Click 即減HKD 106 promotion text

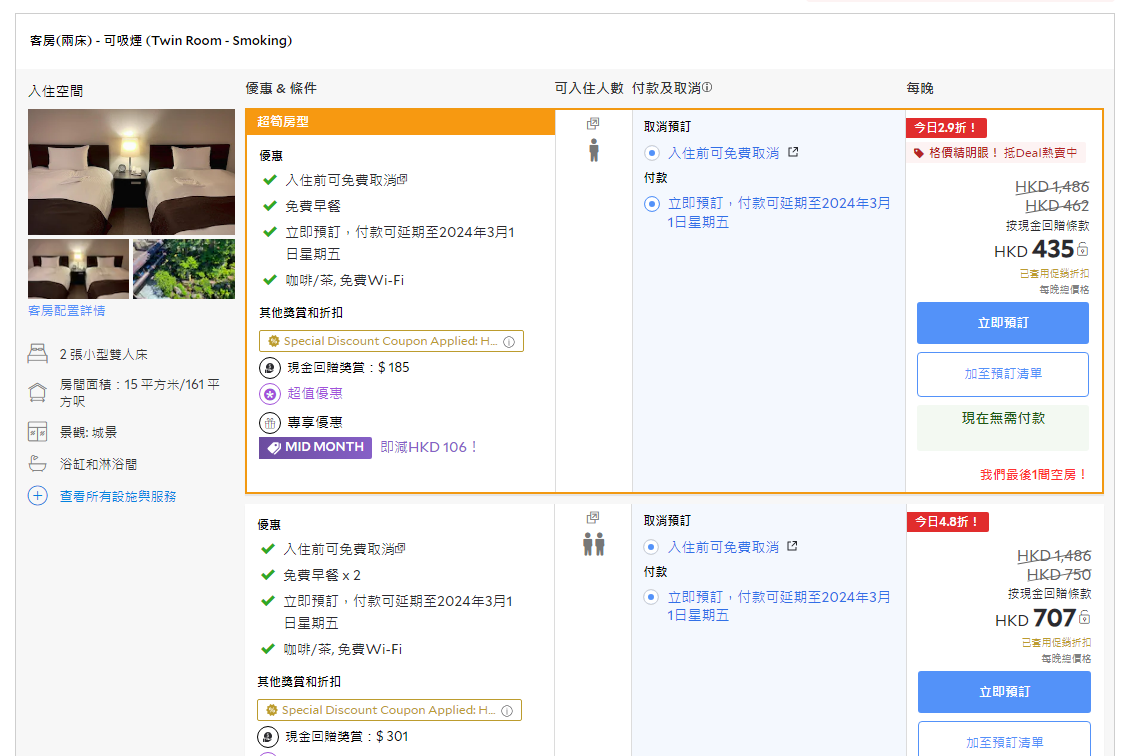point(429,447)
